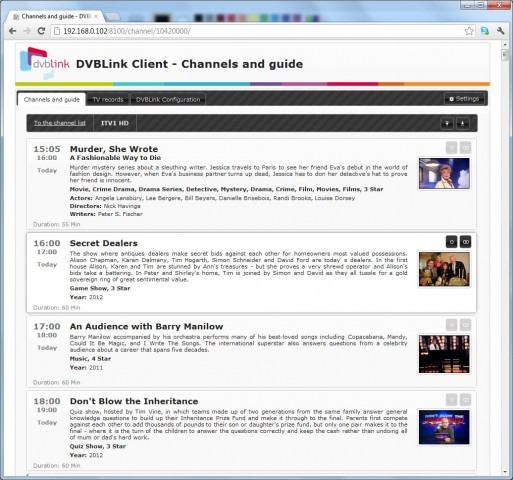Click Directors: Nick Havinga line
Screen dimensions: 513x480
pos(105,206)
